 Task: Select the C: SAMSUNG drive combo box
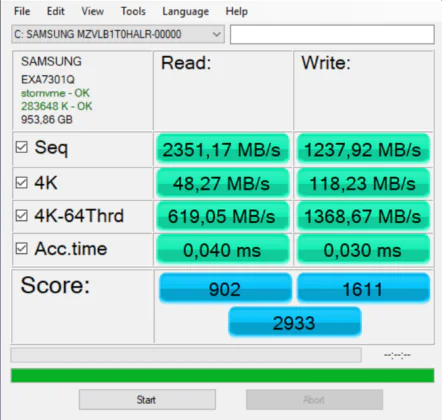[118, 34]
